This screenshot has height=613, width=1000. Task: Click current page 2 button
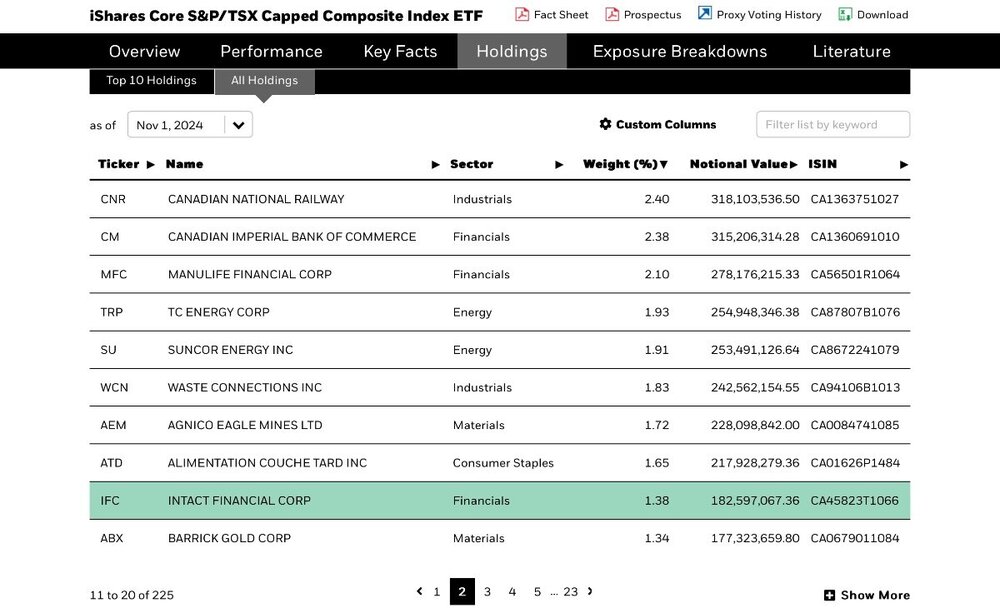[462, 591]
